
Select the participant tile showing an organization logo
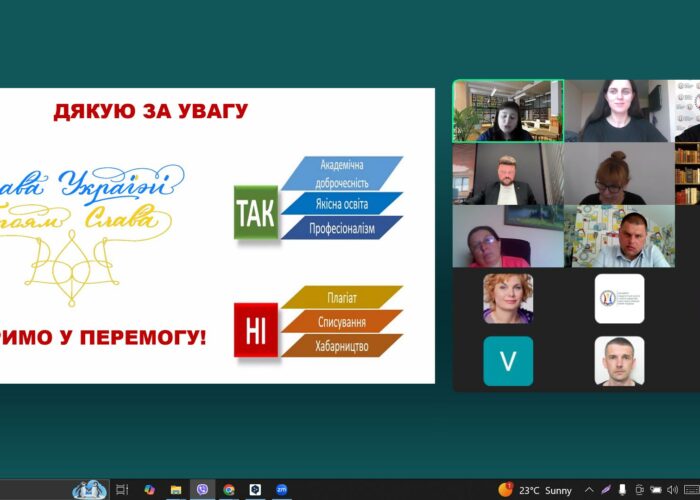[619, 299]
